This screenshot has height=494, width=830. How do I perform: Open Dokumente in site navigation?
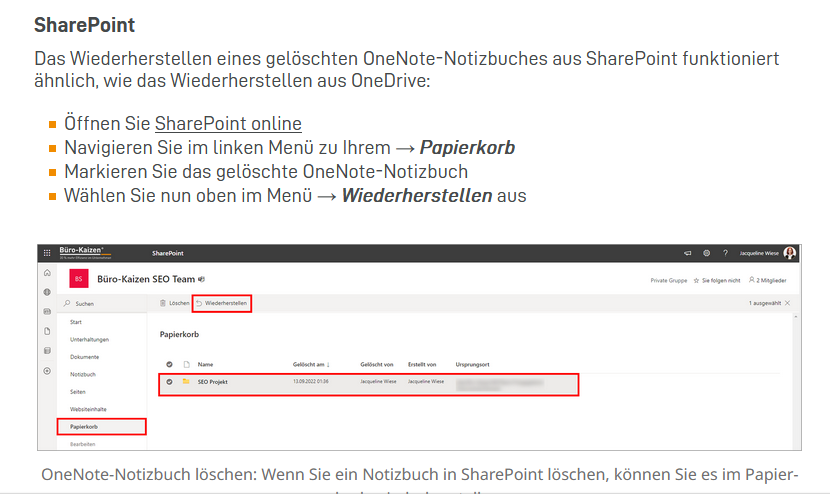coord(84,357)
